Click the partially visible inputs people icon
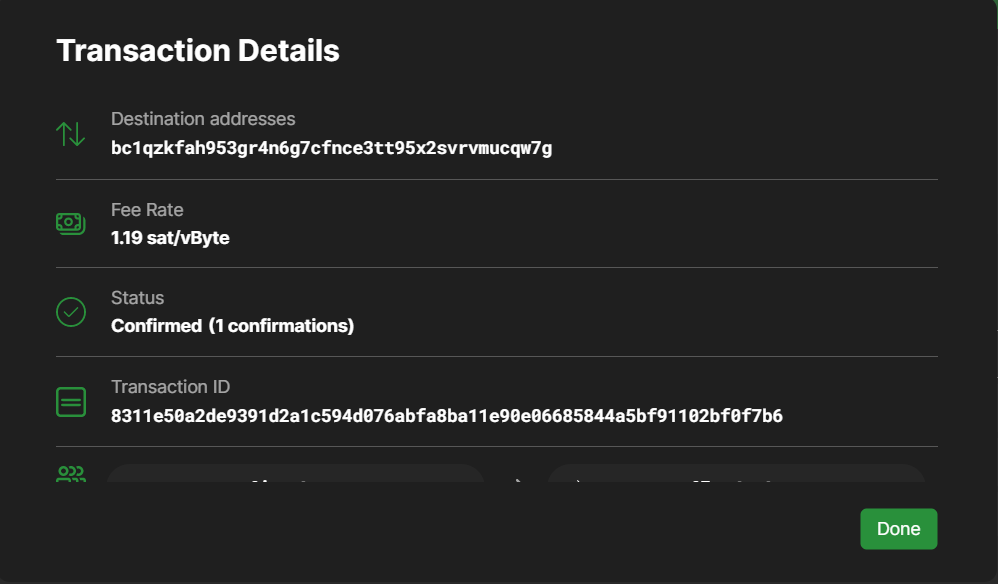Viewport: 998px width, 584px height. (71, 474)
